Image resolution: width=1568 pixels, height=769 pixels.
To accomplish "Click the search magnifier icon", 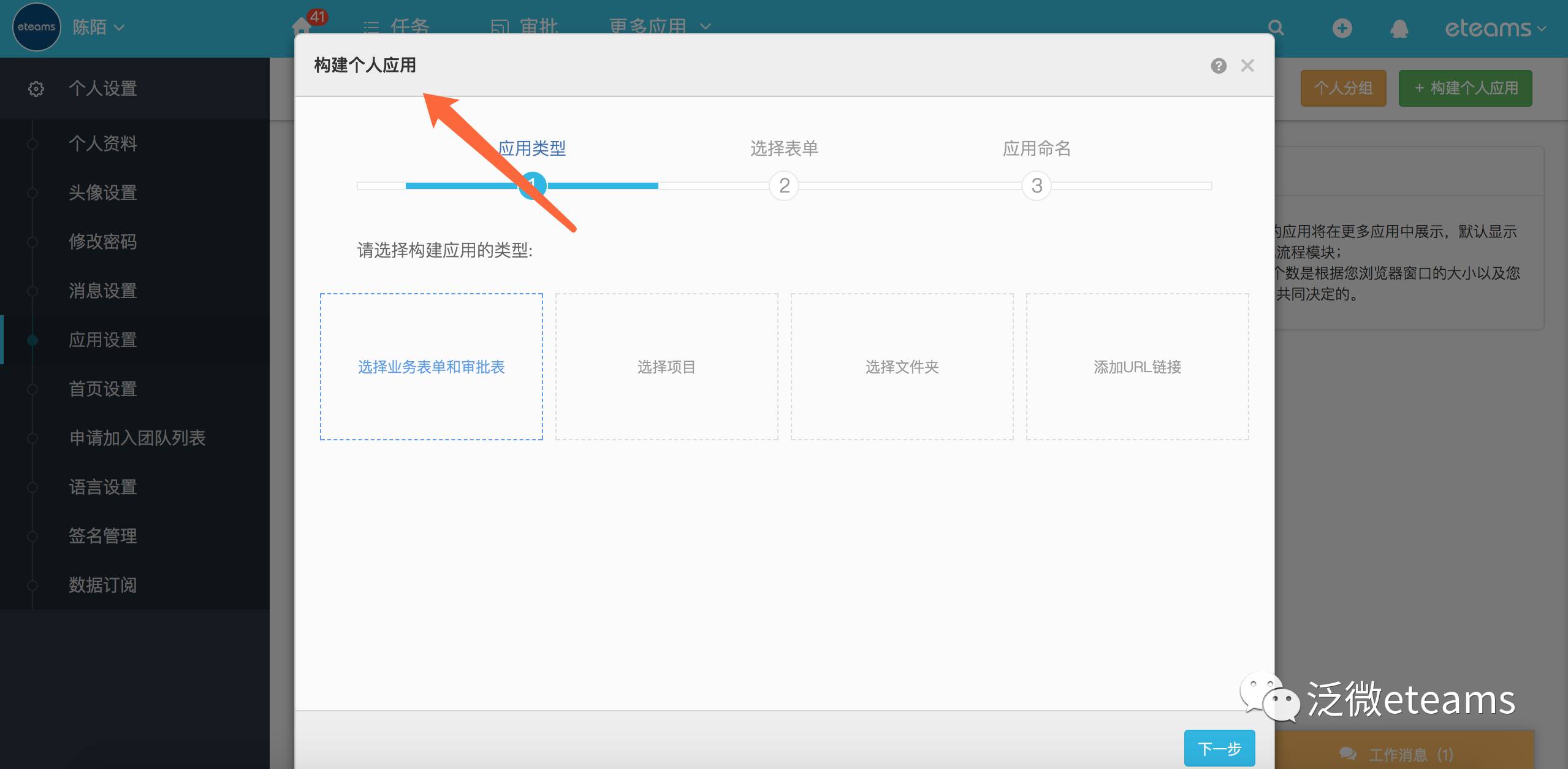I will tap(1276, 28).
